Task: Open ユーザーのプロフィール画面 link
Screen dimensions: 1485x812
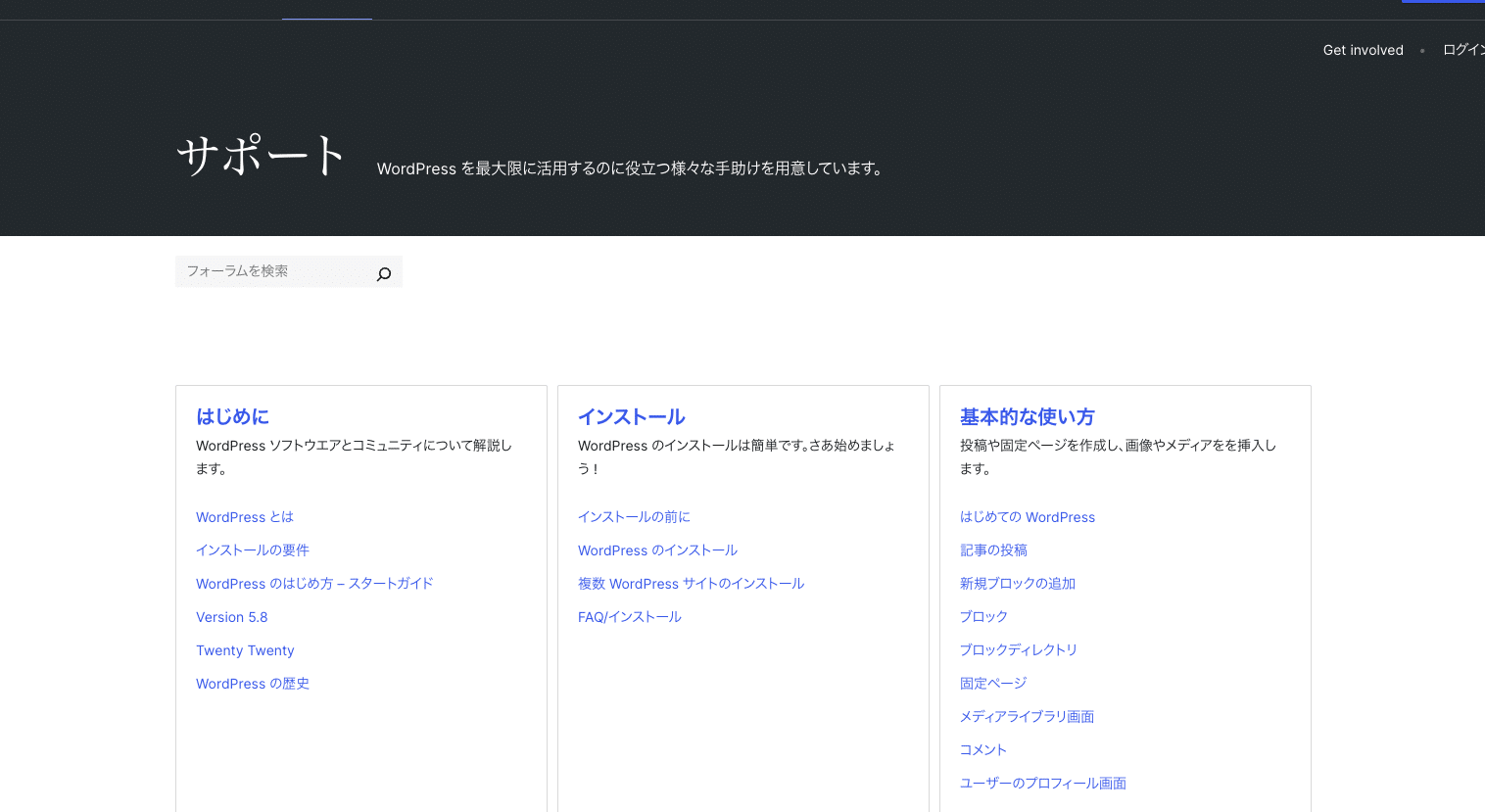Action: coord(1043,784)
